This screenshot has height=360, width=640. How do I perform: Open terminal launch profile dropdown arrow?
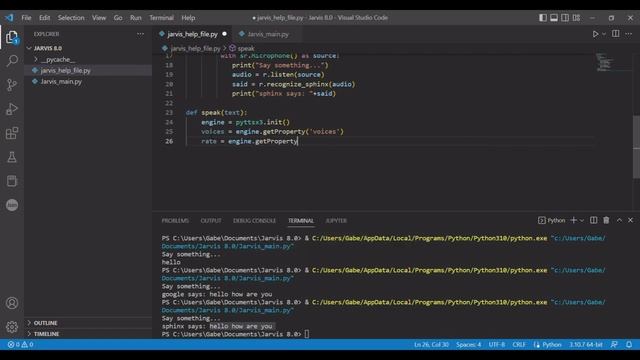click(x=582, y=220)
